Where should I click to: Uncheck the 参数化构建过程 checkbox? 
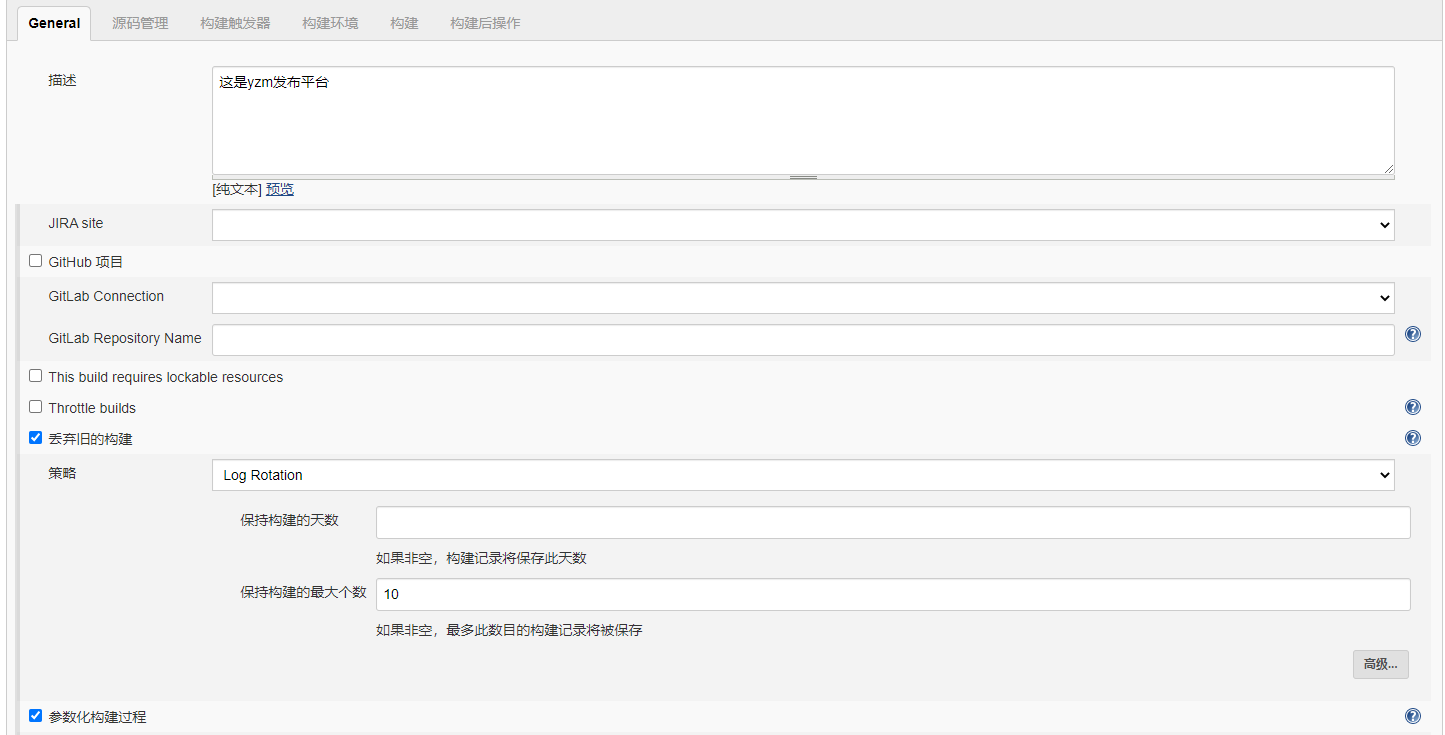[x=36, y=716]
